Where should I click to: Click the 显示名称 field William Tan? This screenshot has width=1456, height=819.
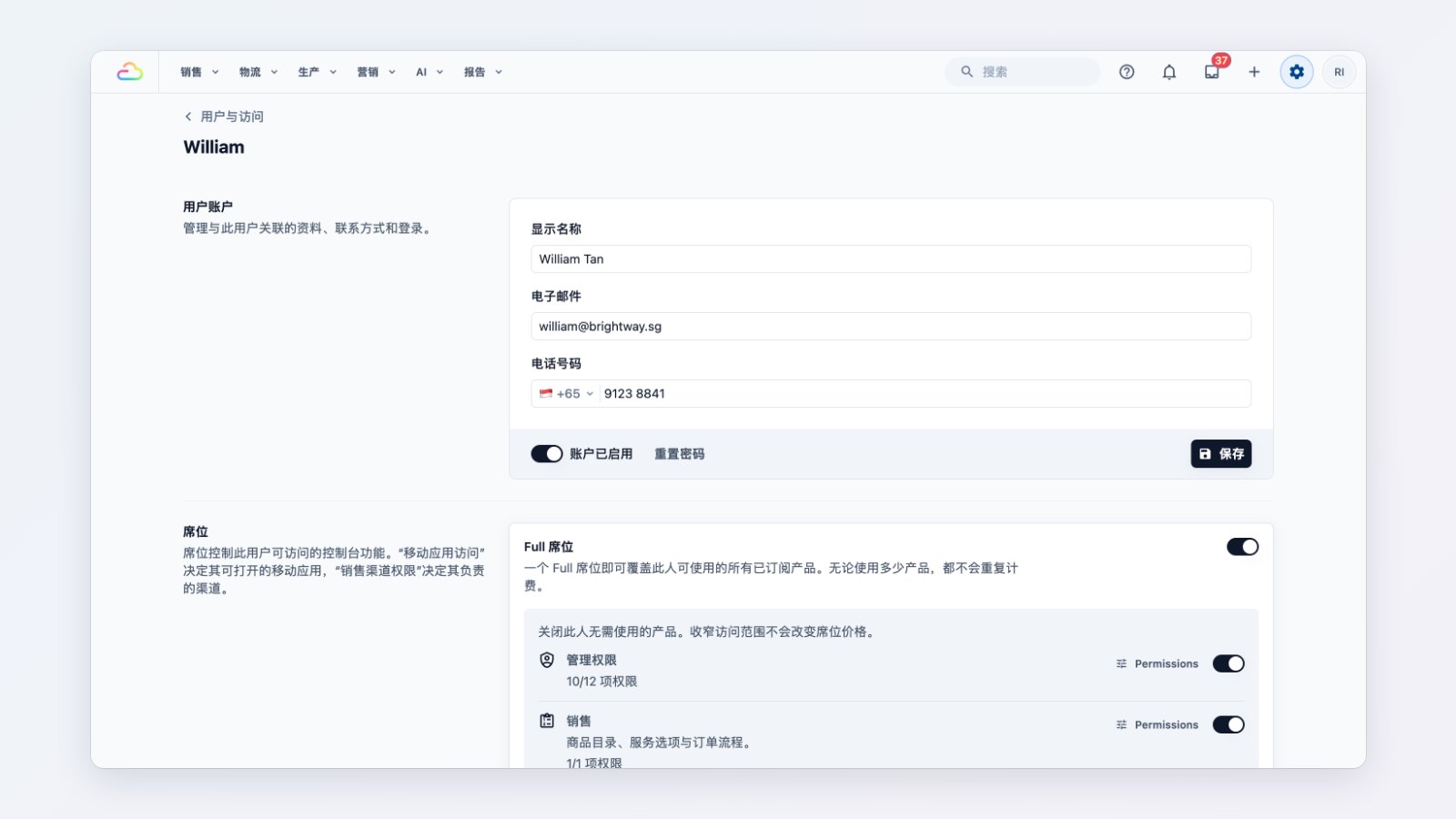pos(891,259)
